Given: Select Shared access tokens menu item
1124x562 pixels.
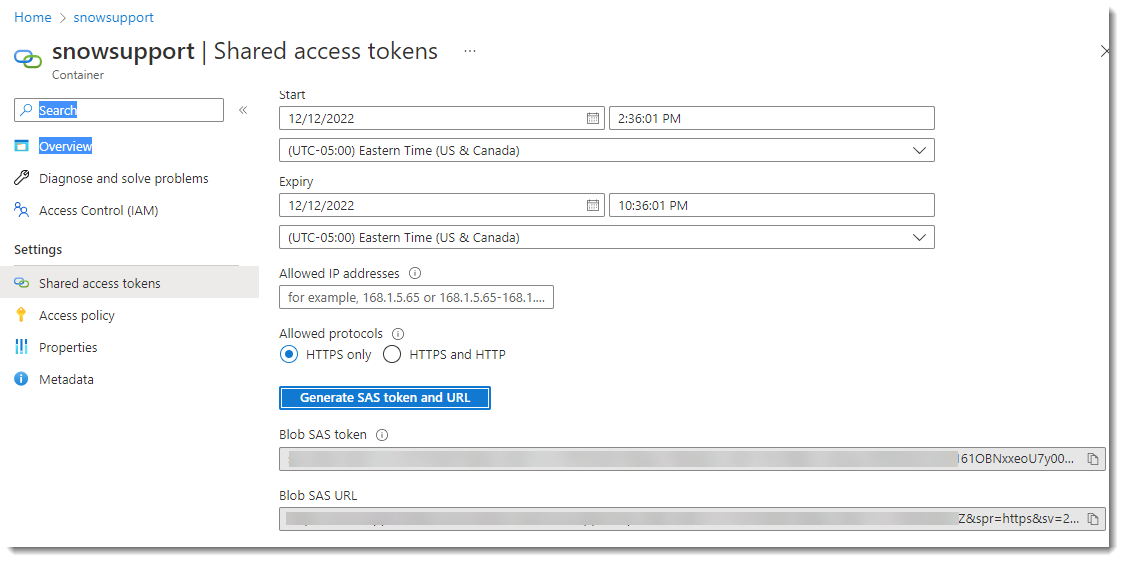Looking at the screenshot, I should tap(129, 283).
